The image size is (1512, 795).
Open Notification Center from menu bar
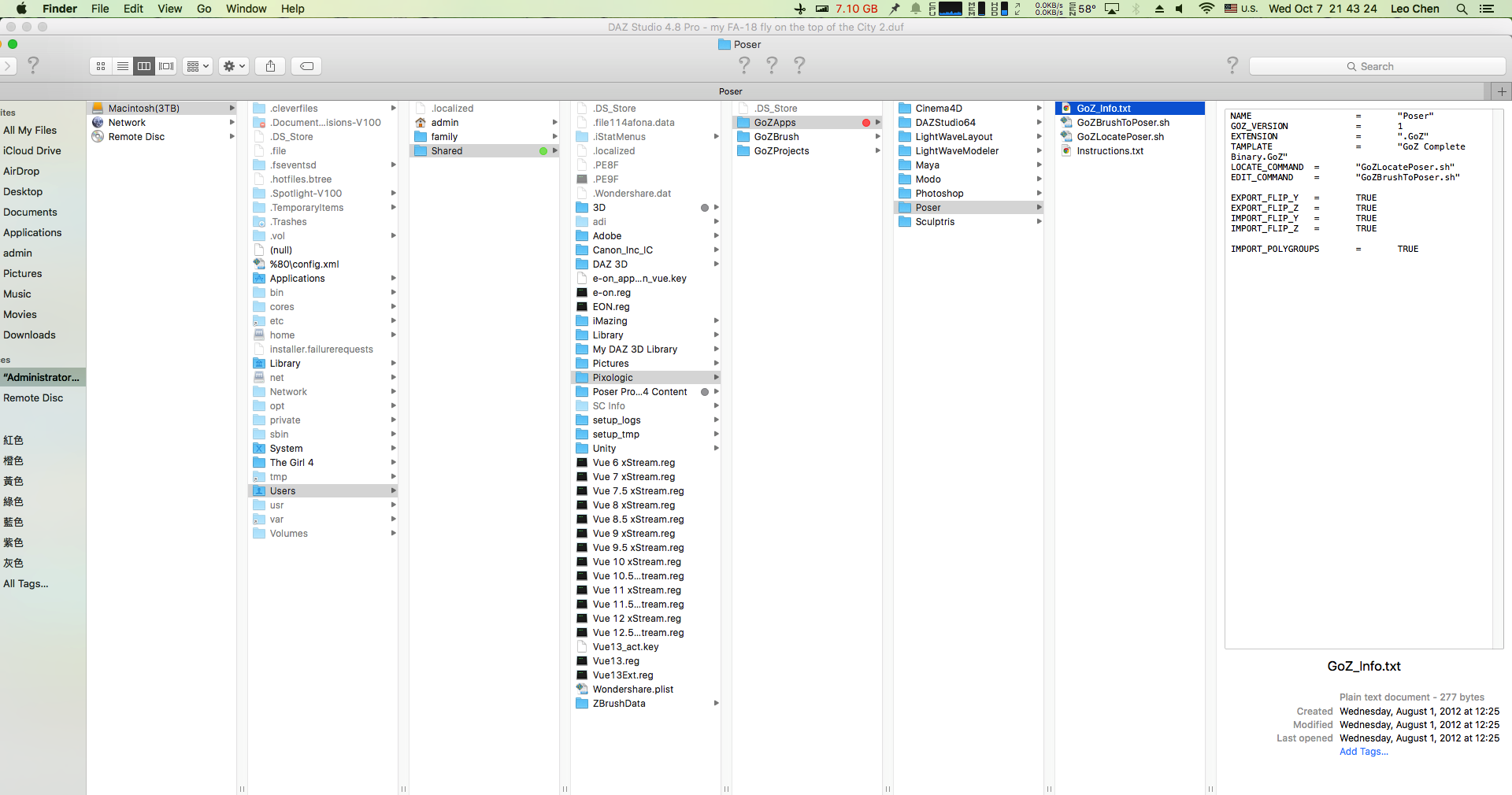point(1487,9)
